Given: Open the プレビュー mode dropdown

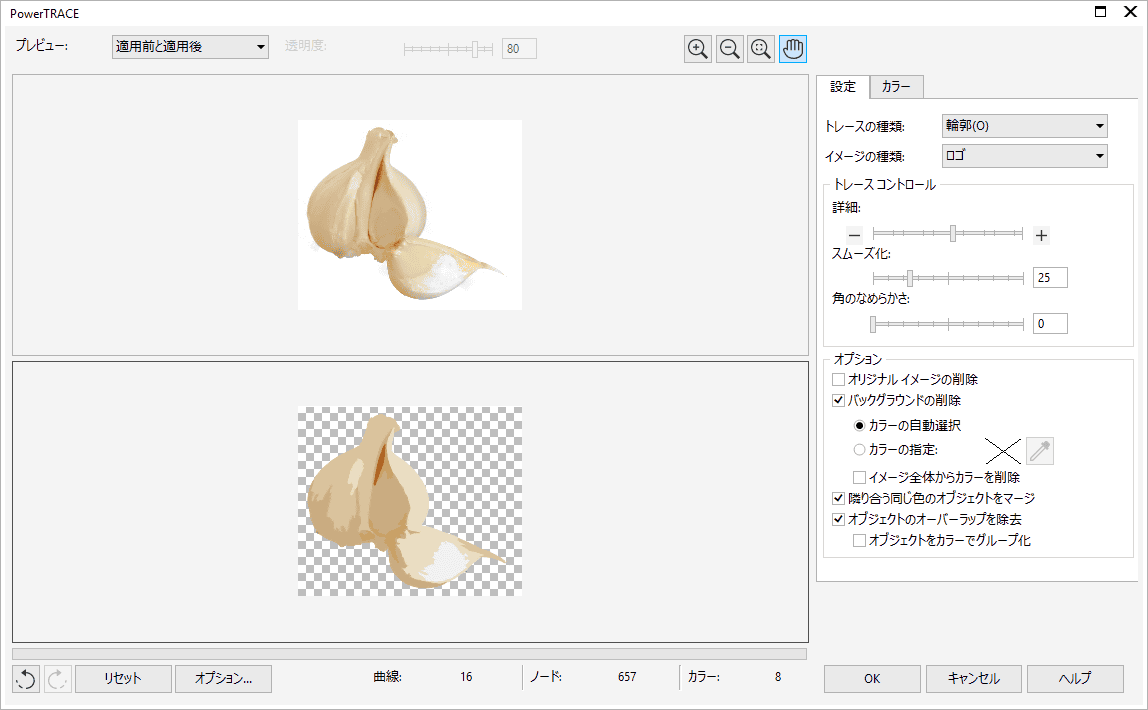Looking at the screenshot, I should [190, 47].
